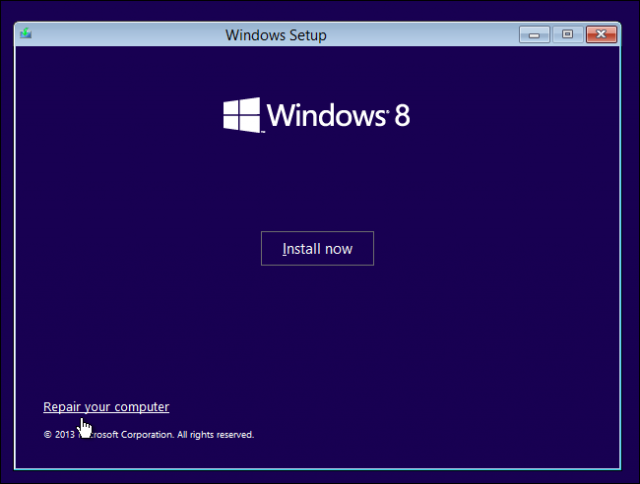The image size is (640, 484).
Task: Click the Install now button
Action: tap(317, 249)
